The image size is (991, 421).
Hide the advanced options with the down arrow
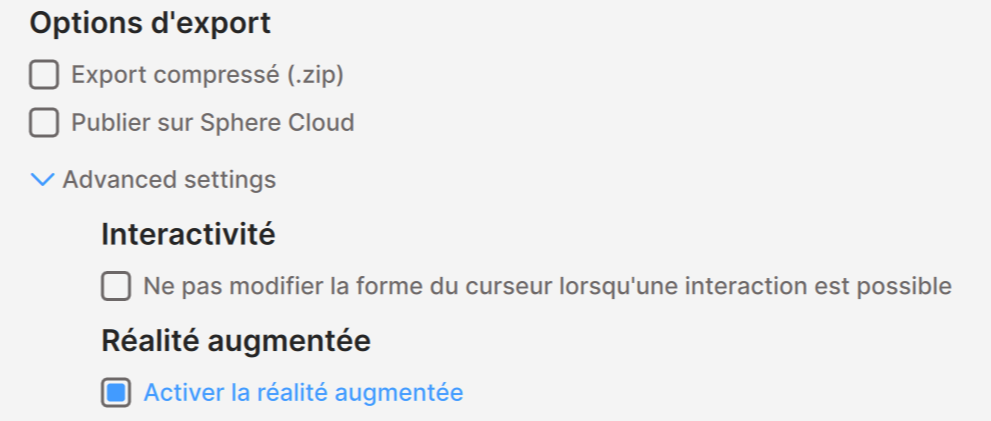[42, 180]
